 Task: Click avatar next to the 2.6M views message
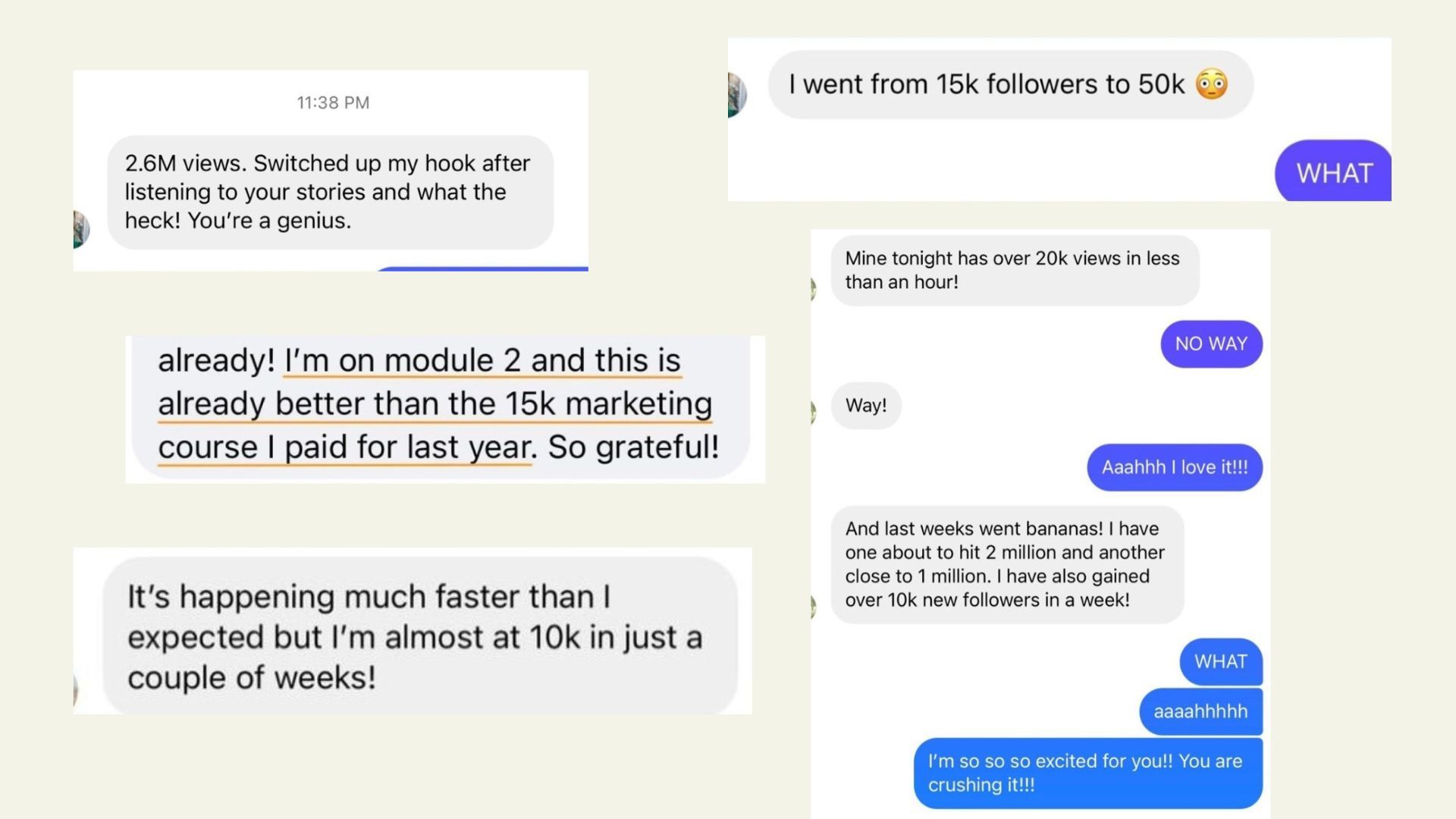coord(81,229)
